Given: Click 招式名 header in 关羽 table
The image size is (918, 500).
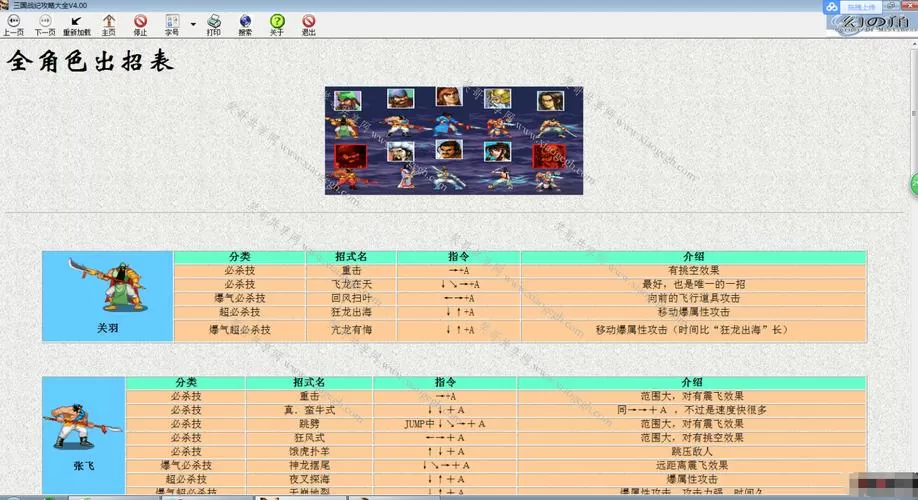Looking at the screenshot, I should (351, 256).
